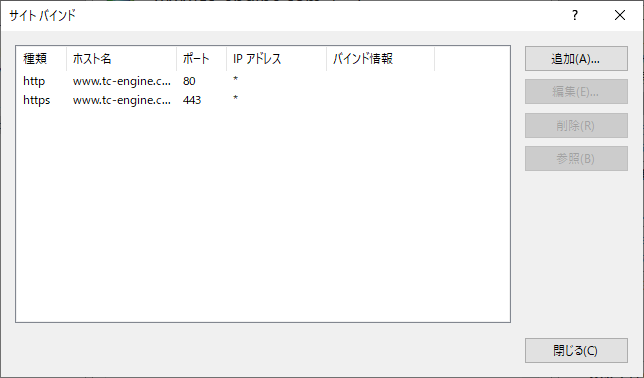Open the ? help icon in title bar
The image size is (644, 378).
point(575,16)
